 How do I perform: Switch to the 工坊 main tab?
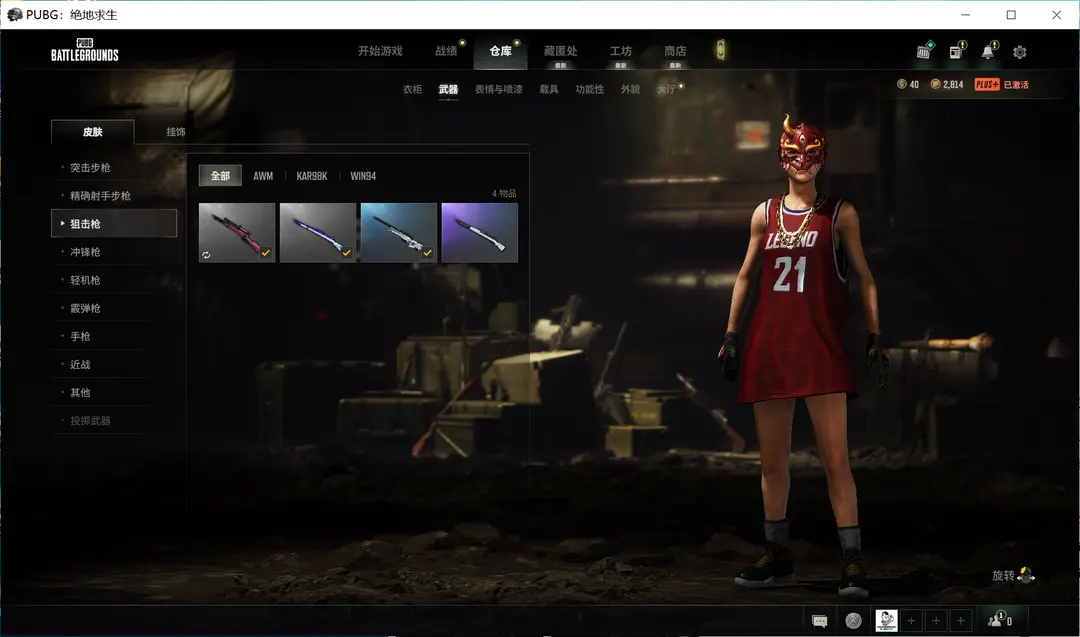click(x=621, y=51)
